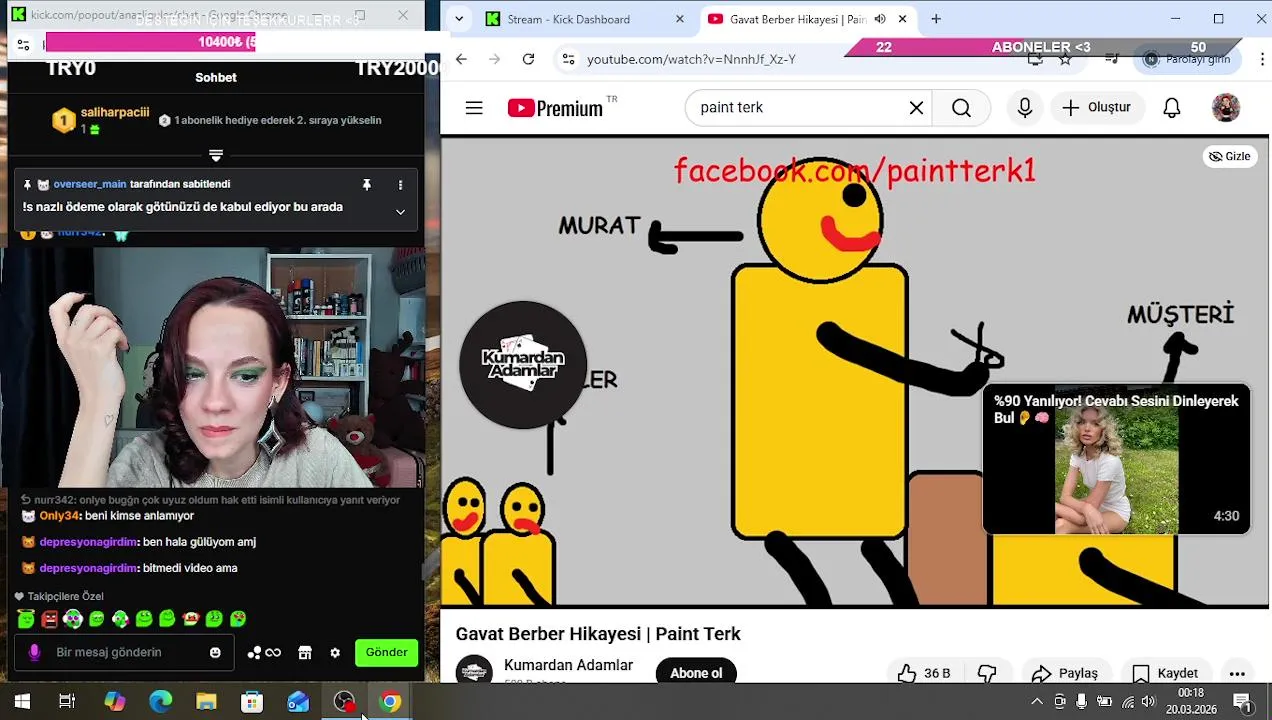Click the Parolayı girin profile chip

(x=1187, y=59)
